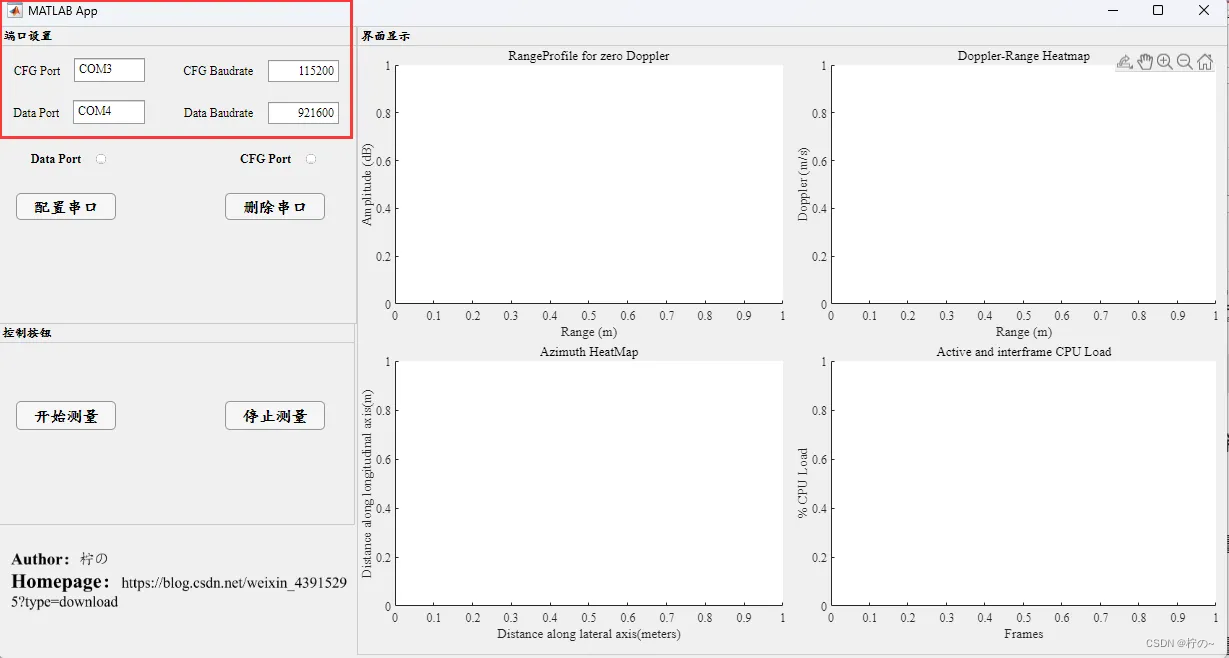The height and width of the screenshot is (658, 1229).
Task: Click the '% CPU Load' axis label
Action: pos(803,483)
